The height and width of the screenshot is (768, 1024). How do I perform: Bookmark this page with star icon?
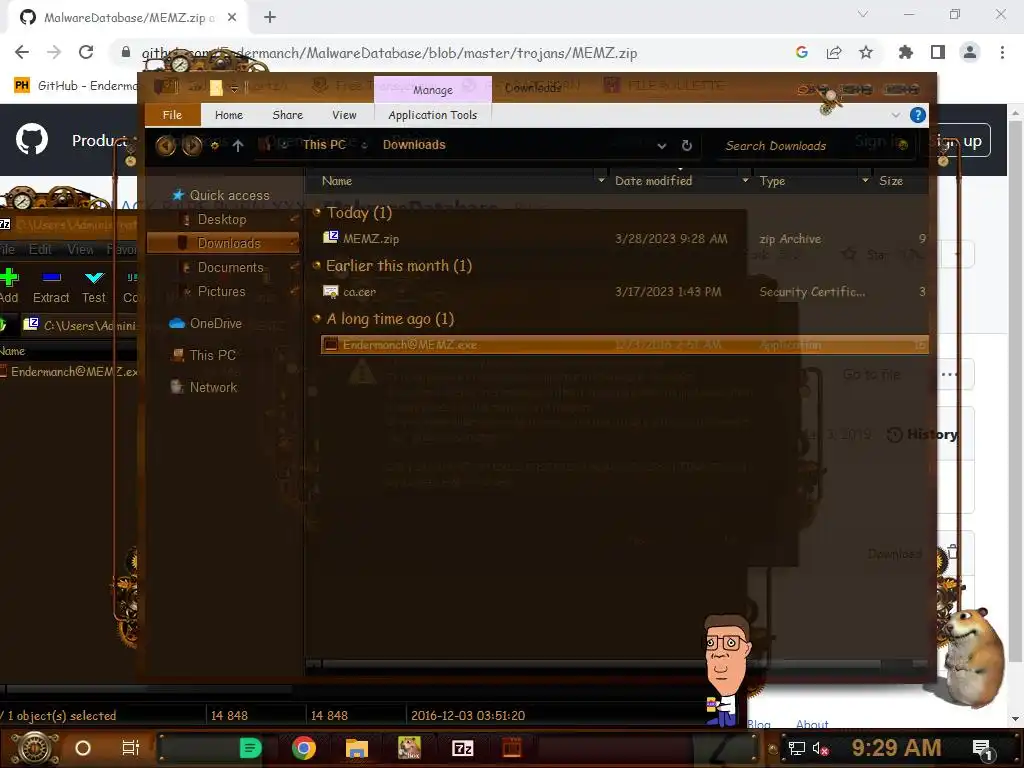[866, 52]
